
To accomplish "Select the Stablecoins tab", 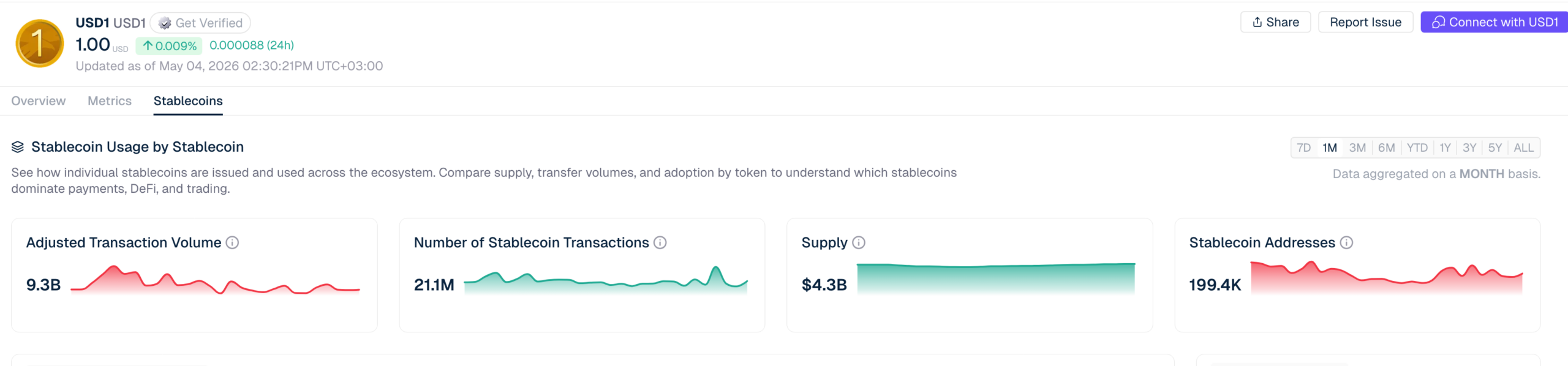I will coord(188,101).
